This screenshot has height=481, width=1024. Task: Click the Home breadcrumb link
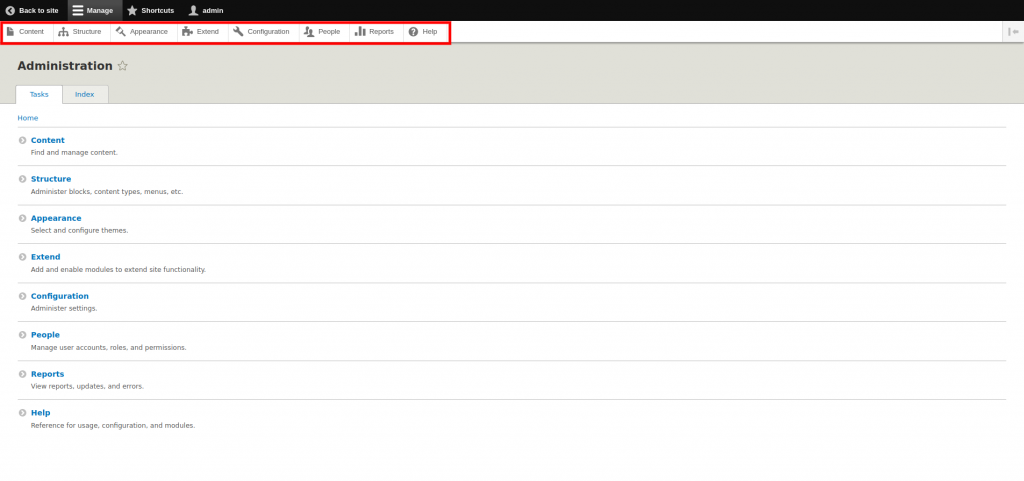(x=28, y=118)
